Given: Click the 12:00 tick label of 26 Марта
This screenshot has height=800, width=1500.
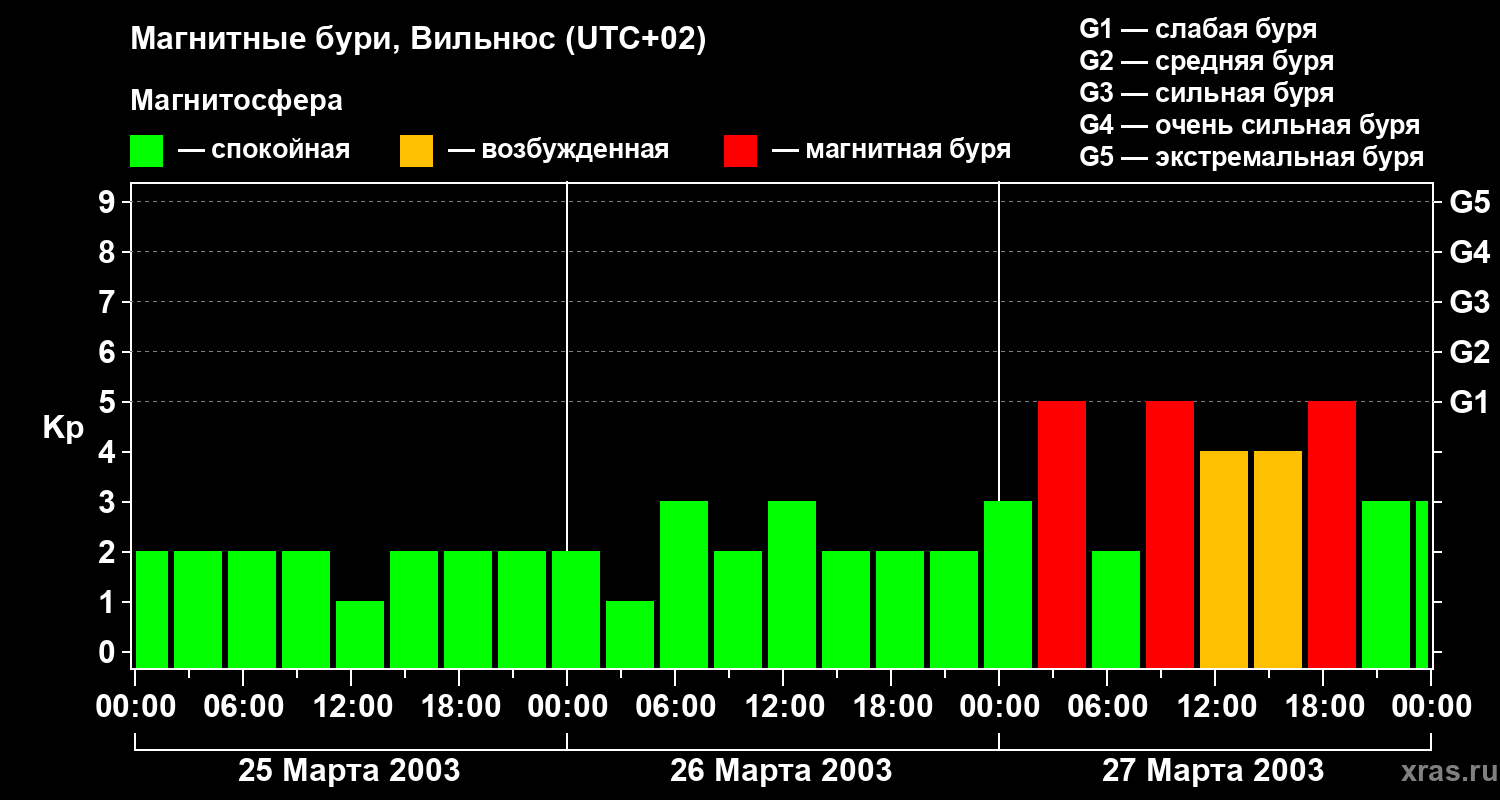Looking at the screenshot, I should (783, 707).
